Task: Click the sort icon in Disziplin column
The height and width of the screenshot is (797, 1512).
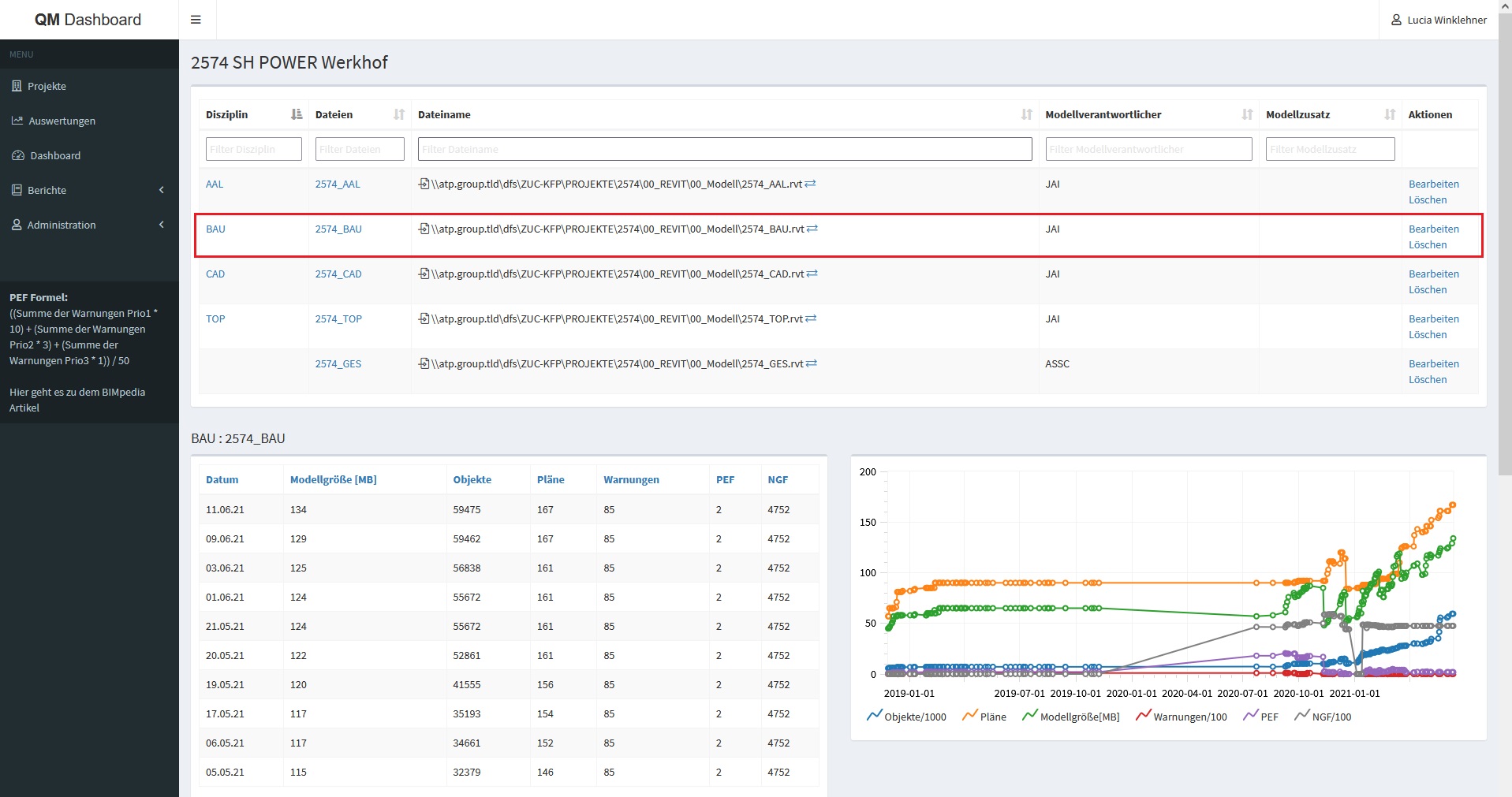Action: (297, 114)
